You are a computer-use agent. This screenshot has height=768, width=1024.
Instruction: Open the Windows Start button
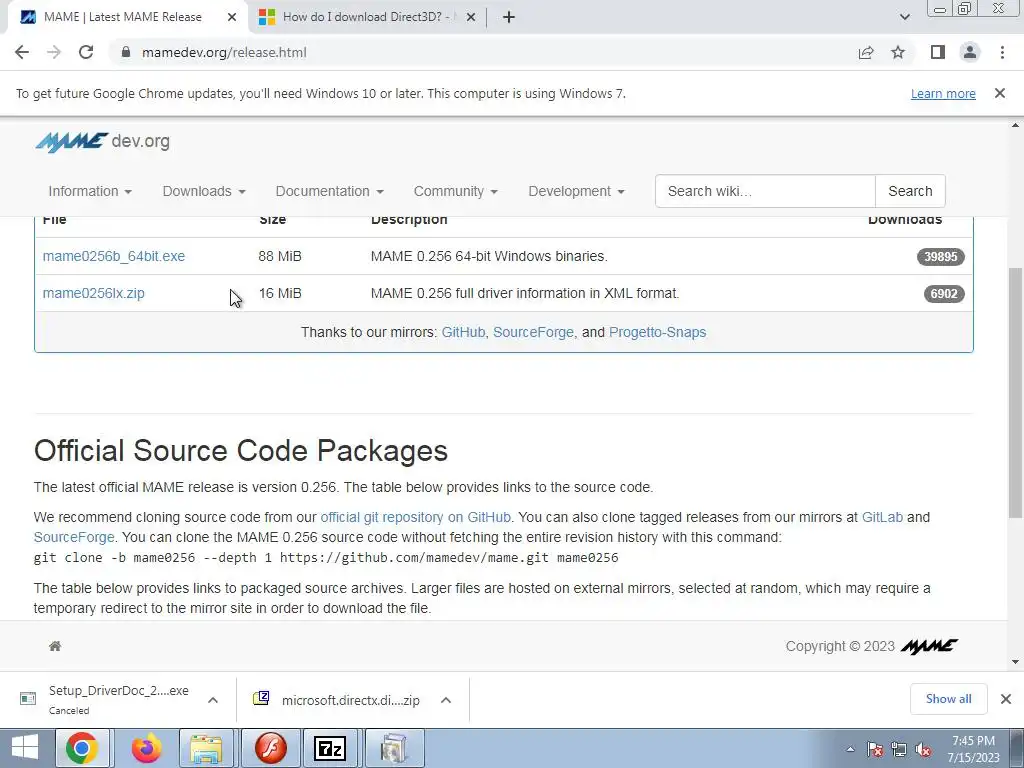(25, 748)
